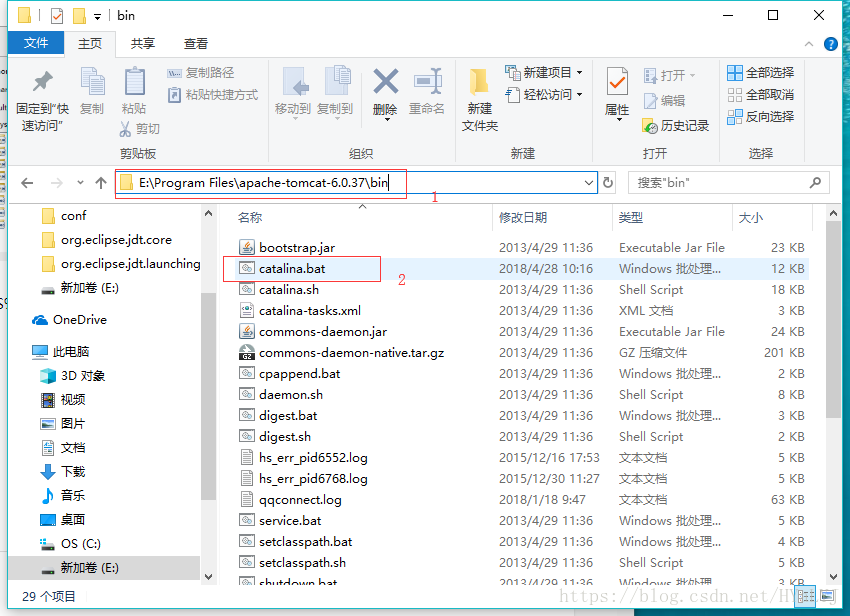The width and height of the screenshot is (850, 616).
Task: Click the search magnifier icon
Action: pos(815,183)
